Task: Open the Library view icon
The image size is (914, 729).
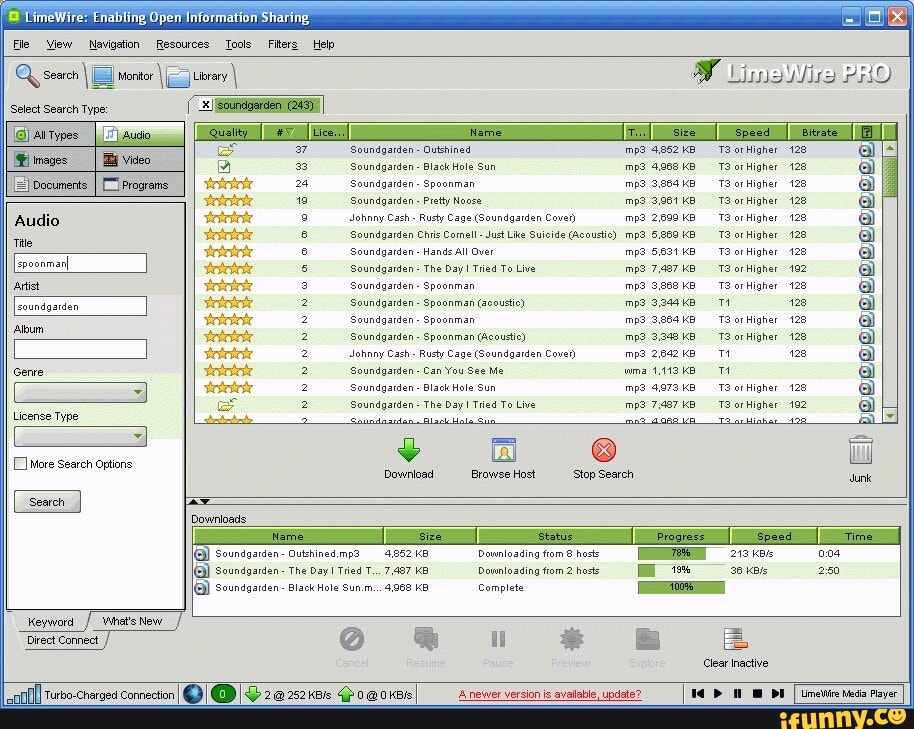Action: tap(180, 74)
